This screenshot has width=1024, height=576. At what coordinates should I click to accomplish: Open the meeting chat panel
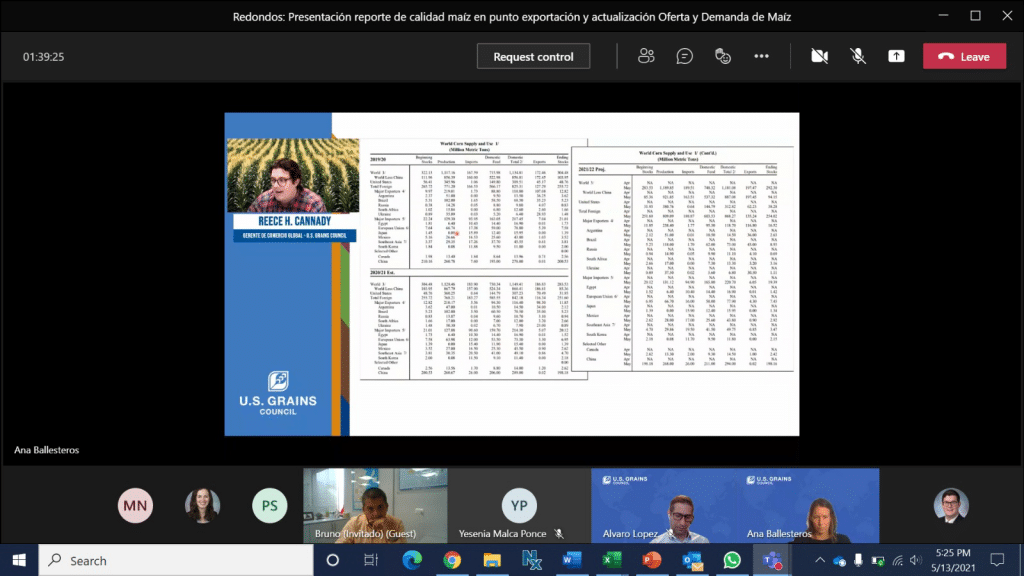coord(684,56)
